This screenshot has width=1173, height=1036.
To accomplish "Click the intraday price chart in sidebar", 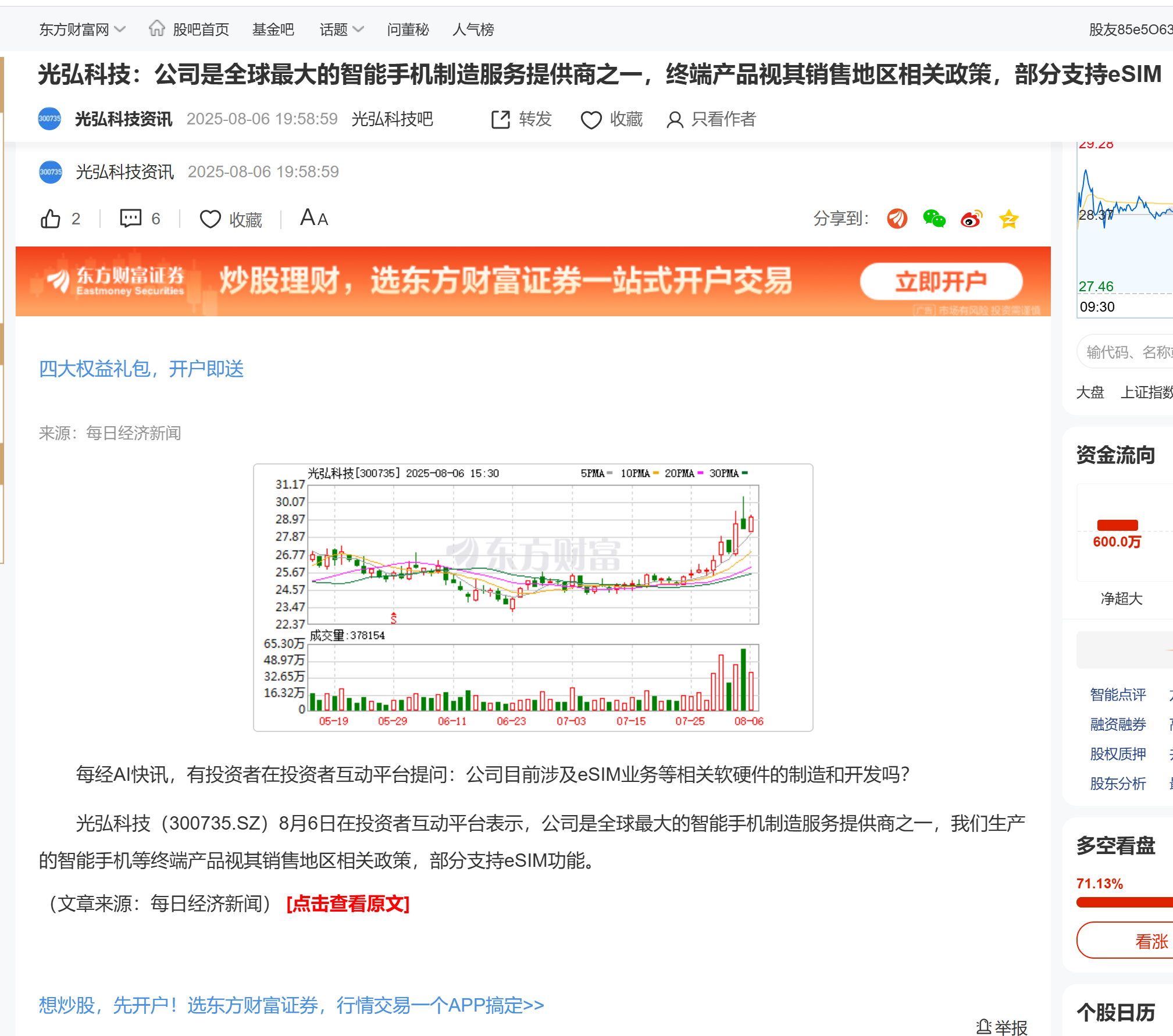I will [1125, 230].
